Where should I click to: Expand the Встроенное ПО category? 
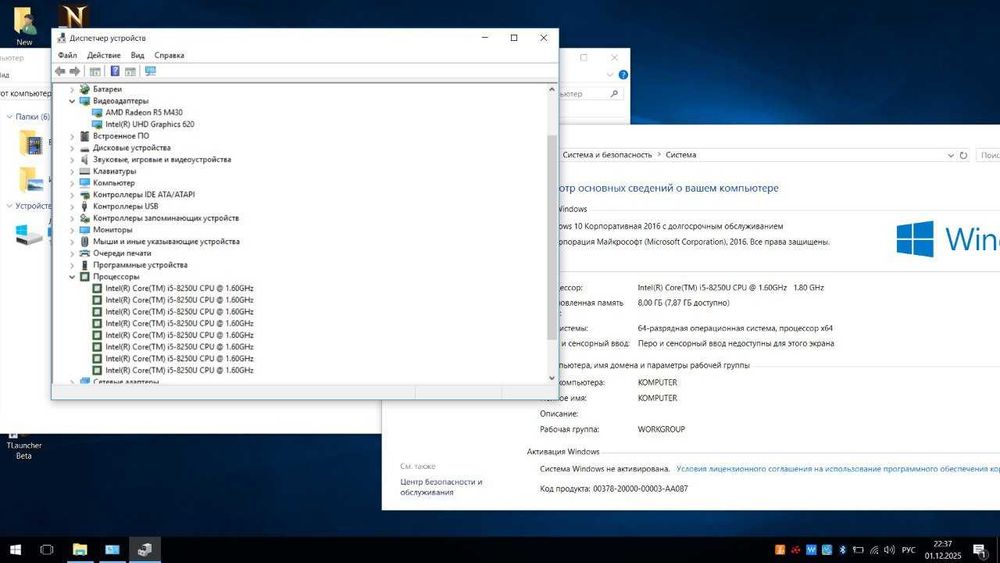(72, 136)
